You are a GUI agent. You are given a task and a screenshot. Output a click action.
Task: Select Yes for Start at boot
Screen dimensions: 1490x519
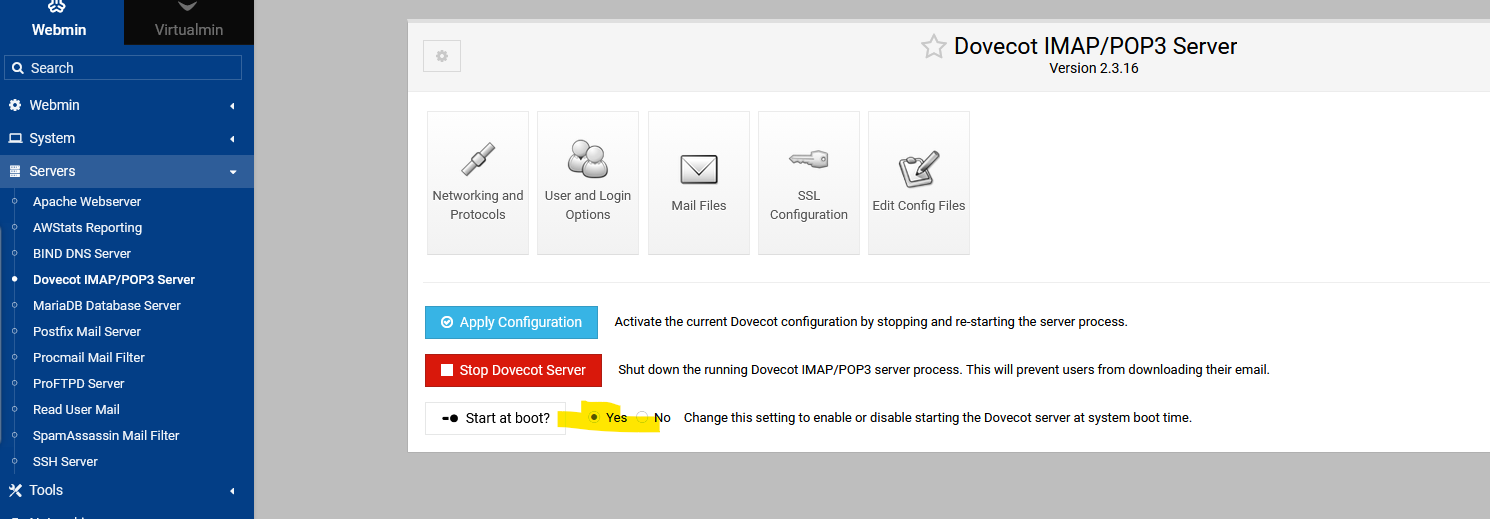point(596,417)
